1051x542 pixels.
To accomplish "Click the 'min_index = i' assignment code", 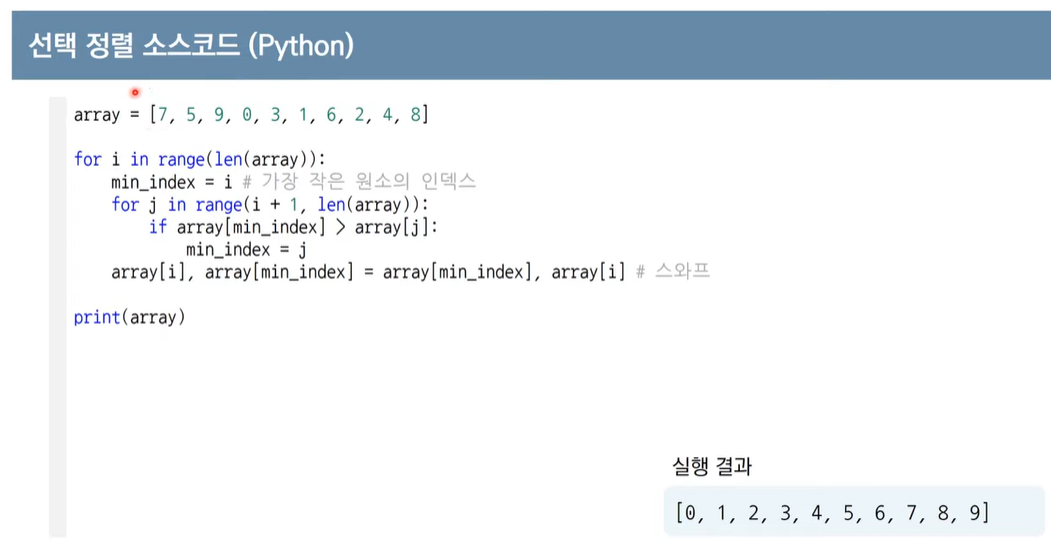I will [172, 182].
